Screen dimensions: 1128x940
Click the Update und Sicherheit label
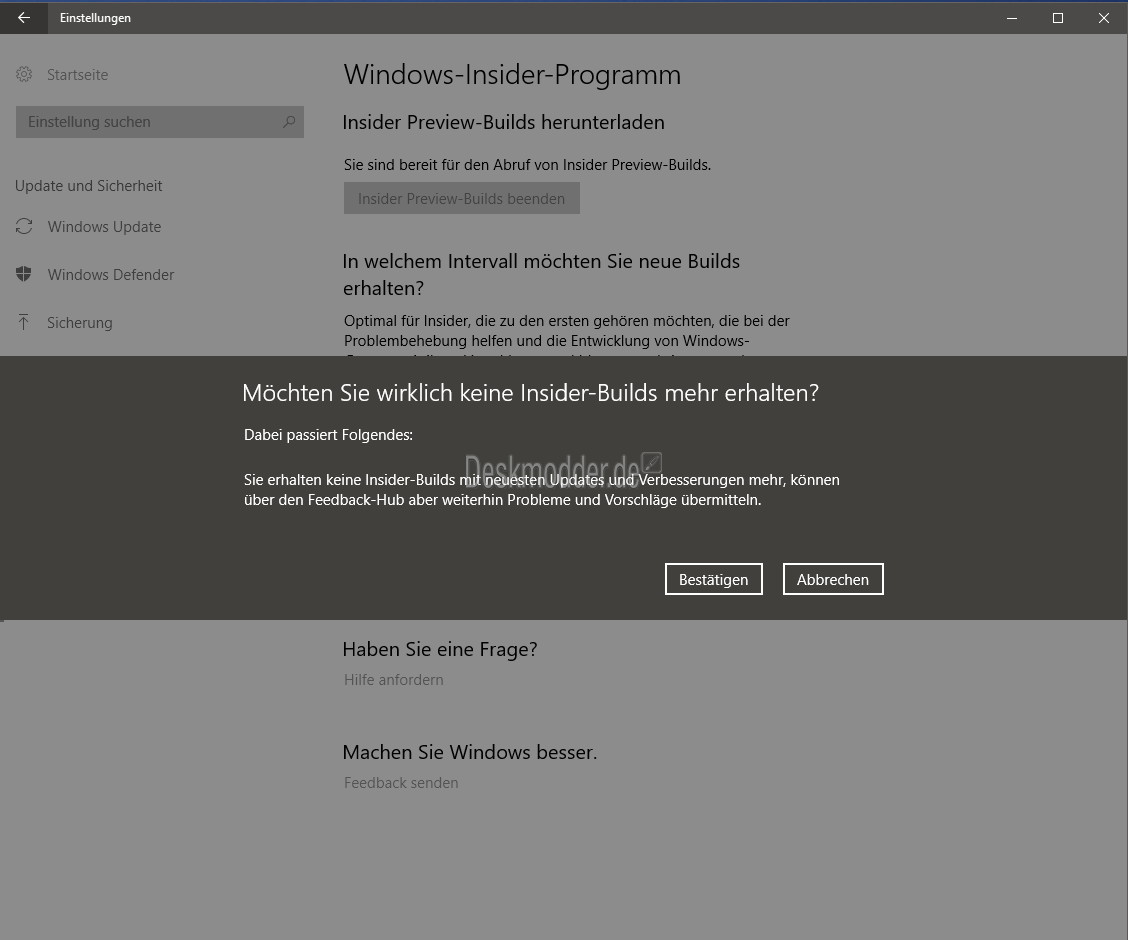[x=88, y=186]
